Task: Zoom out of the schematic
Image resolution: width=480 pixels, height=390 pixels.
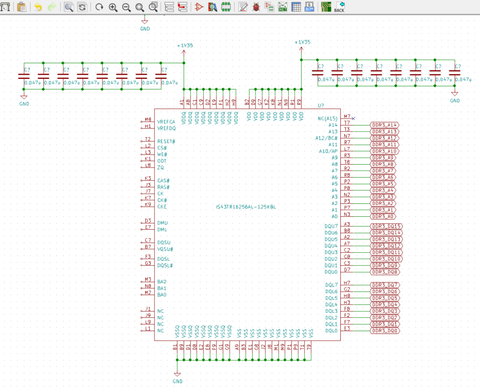Action: tap(126, 7)
